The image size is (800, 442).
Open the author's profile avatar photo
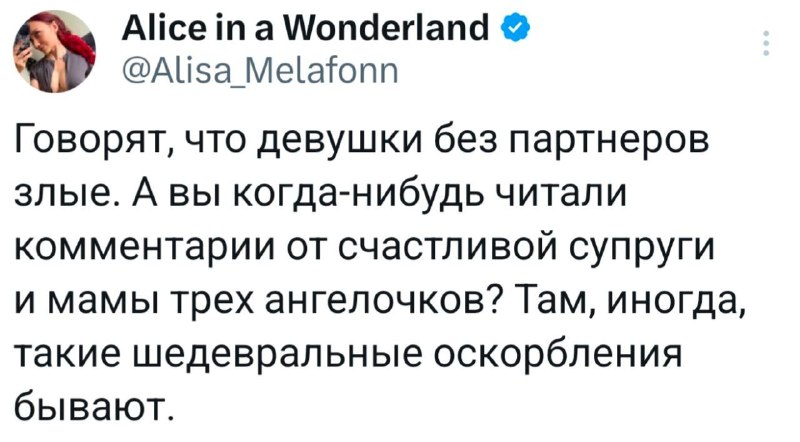coord(55,51)
